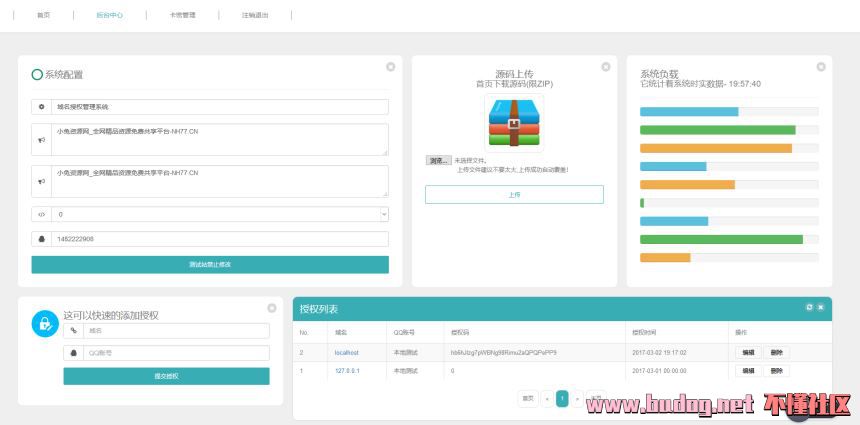Click the 域名 column header in 授权列表
860x425 pixels.
click(x=341, y=332)
